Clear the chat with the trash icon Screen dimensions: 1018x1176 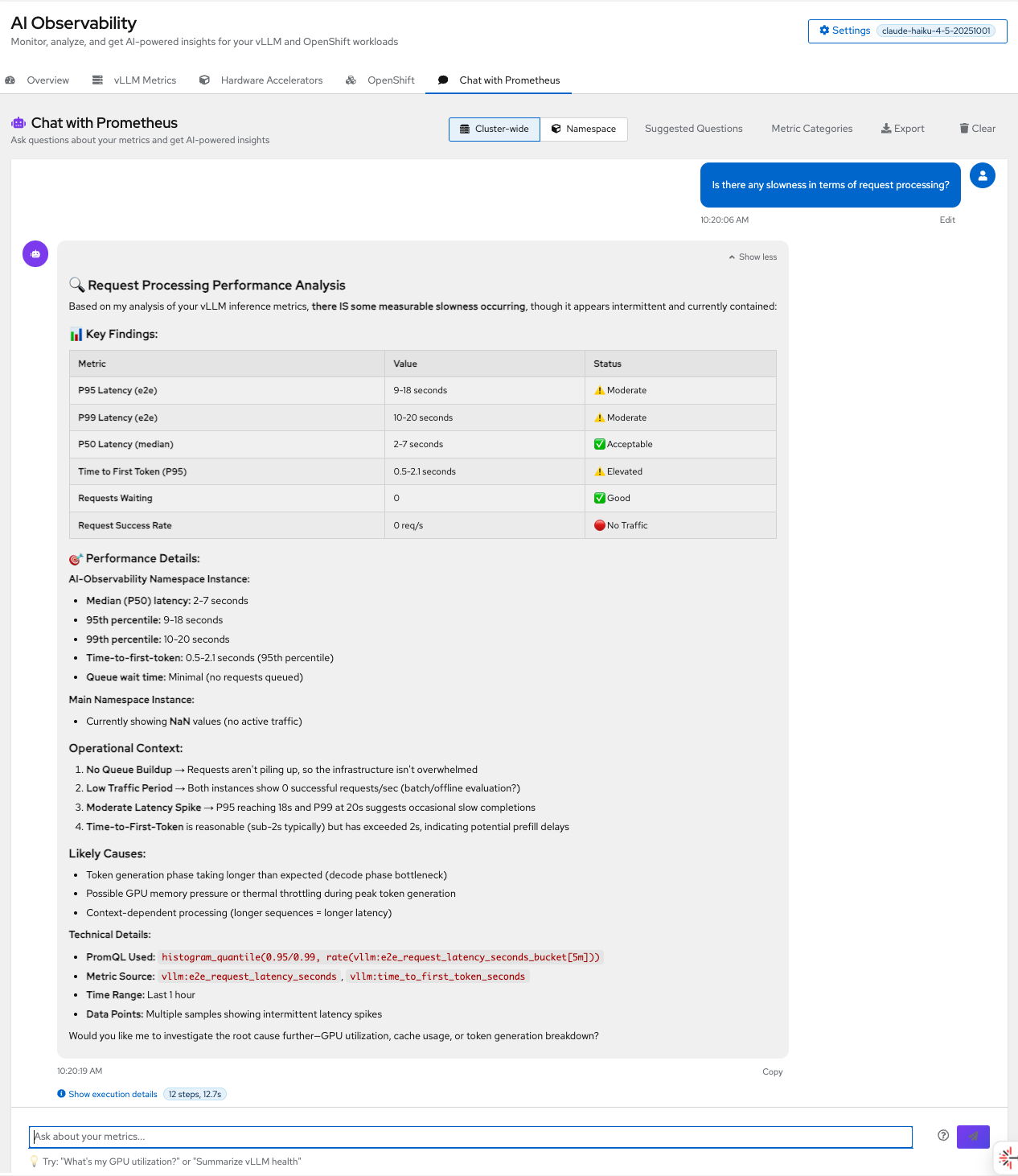pyautogui.click(x=964, y=128)
